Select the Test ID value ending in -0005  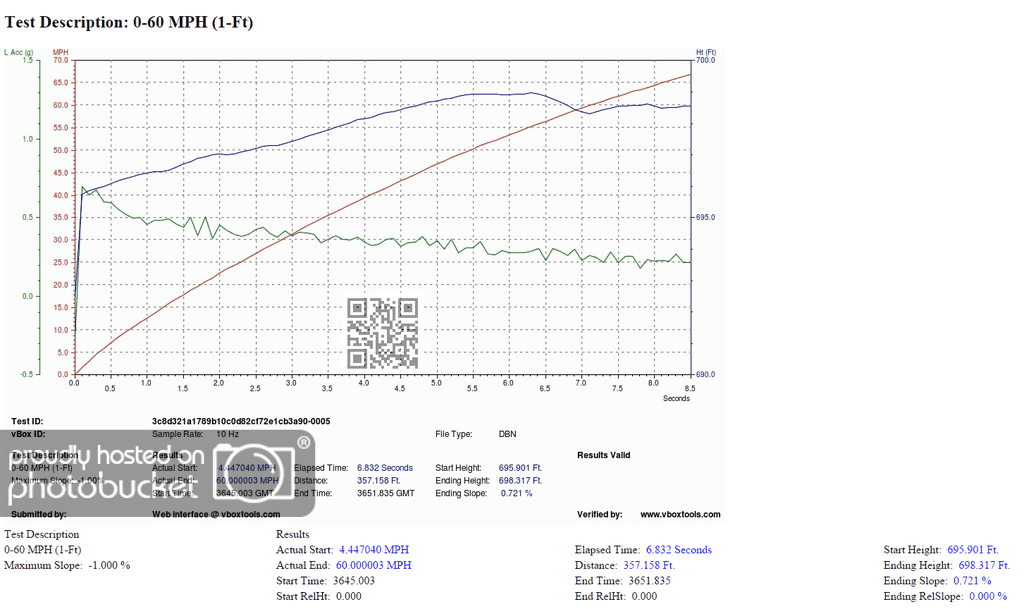click(241, 422)
